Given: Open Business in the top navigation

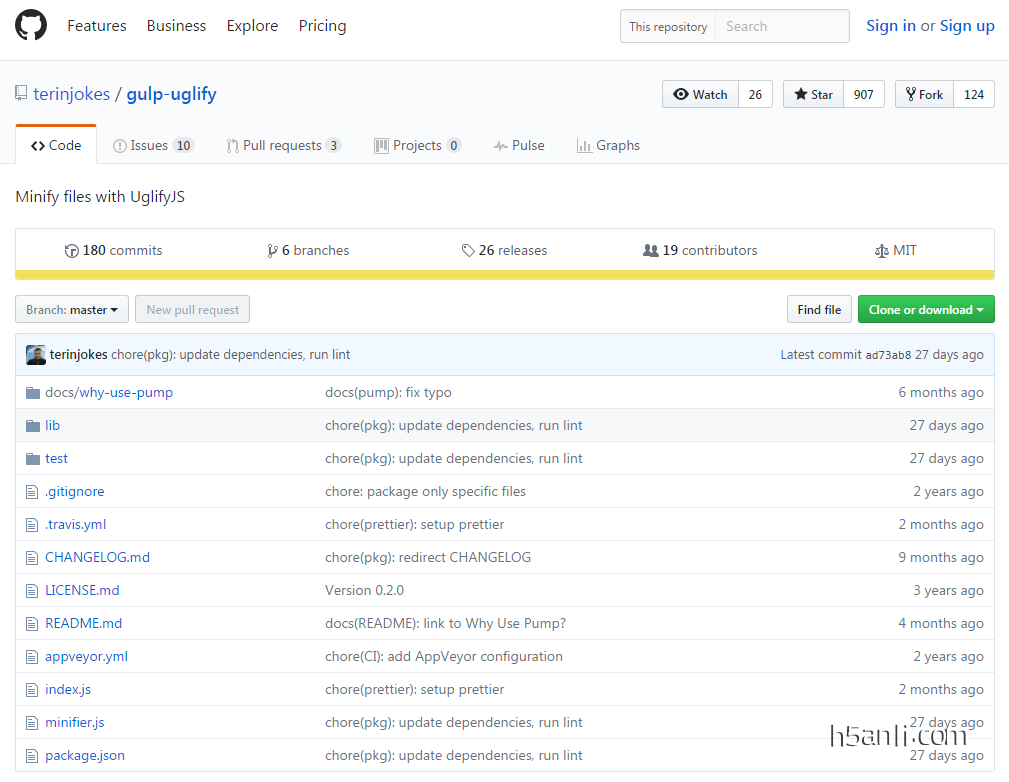Looking at the screenshot, I should point(176,26).
